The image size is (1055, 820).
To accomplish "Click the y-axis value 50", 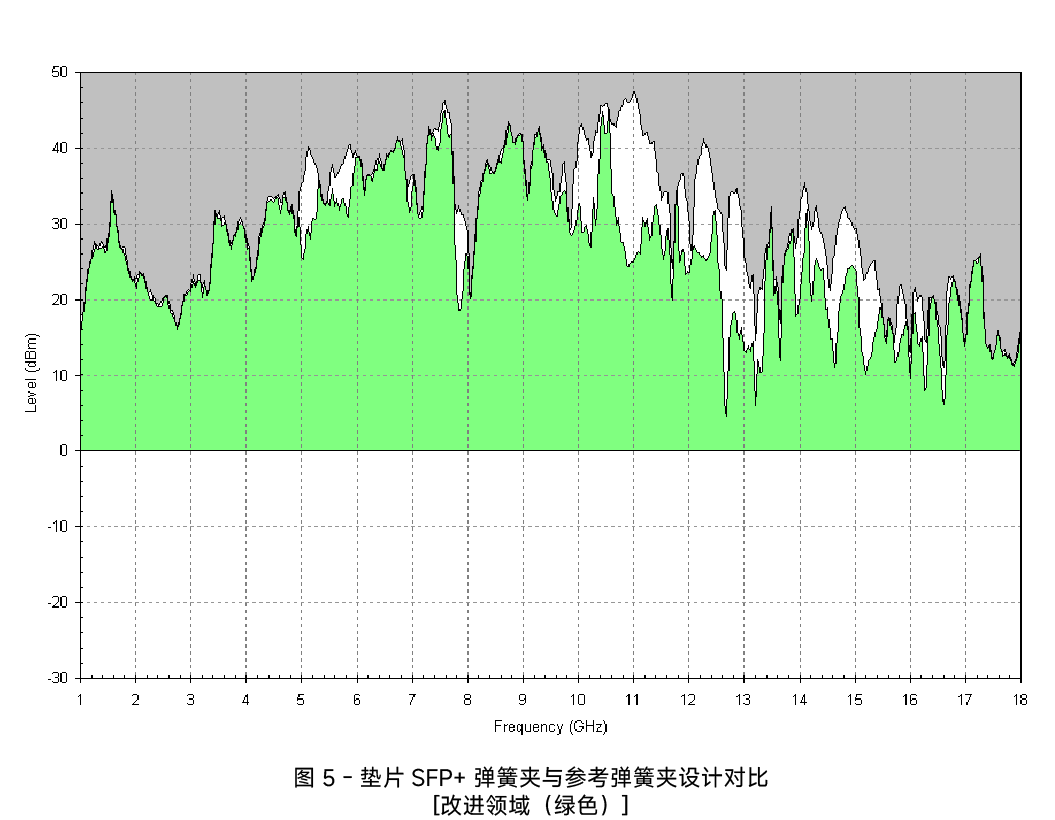I will point(60,72).
